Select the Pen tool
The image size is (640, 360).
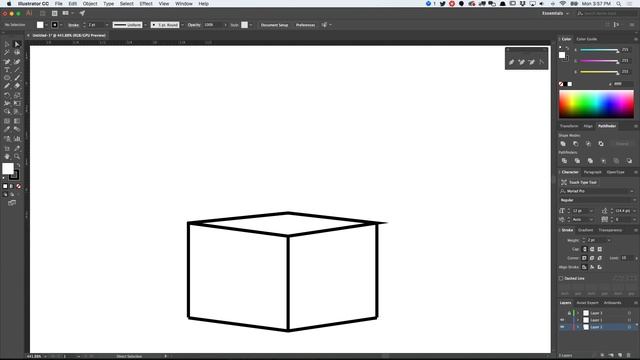7,62
